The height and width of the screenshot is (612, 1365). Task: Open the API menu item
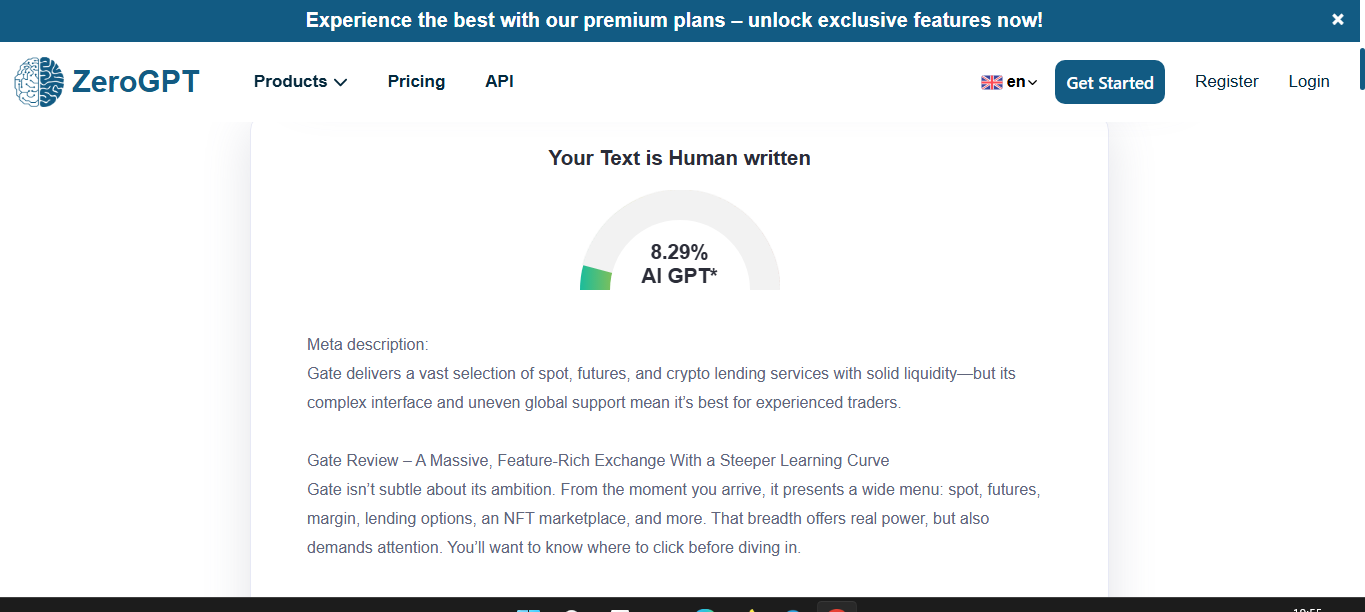[499, 82]
